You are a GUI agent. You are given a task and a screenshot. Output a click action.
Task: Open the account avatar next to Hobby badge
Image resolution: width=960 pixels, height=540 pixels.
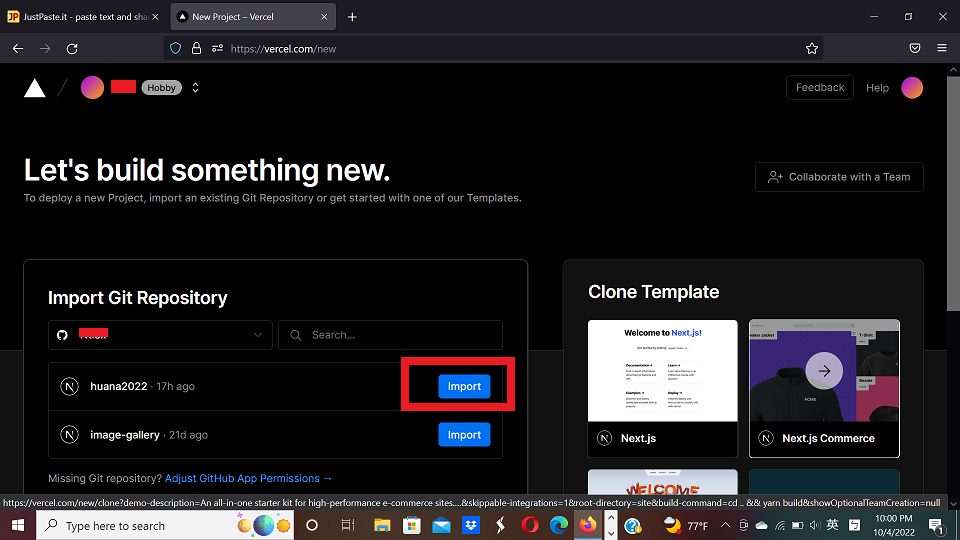[x=92, y=88]
